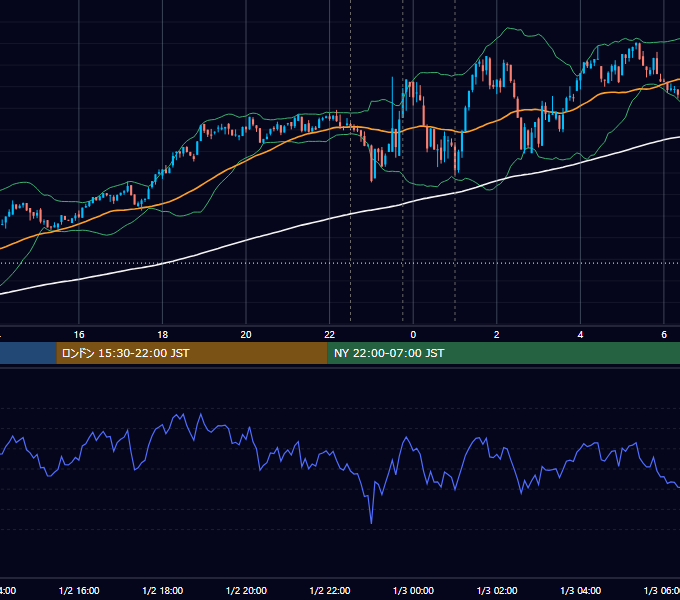Click the '20' hour label on chart axis

(246, 335)
